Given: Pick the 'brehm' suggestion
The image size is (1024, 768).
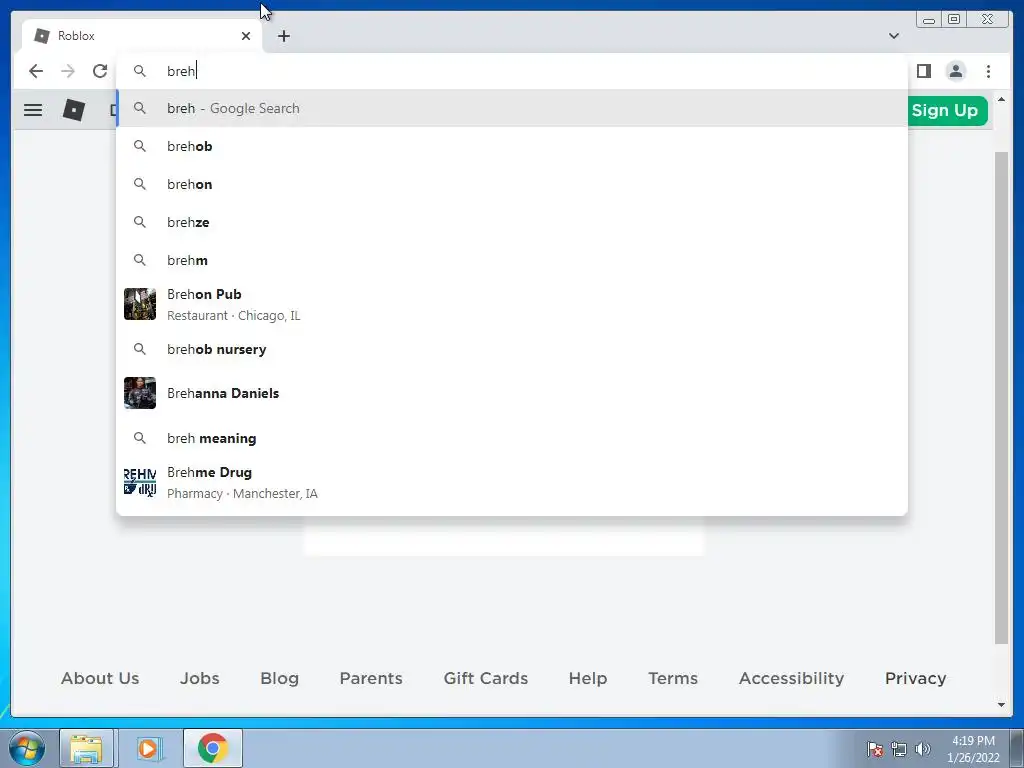Looking at the screenshot, I should coord(512,260).
